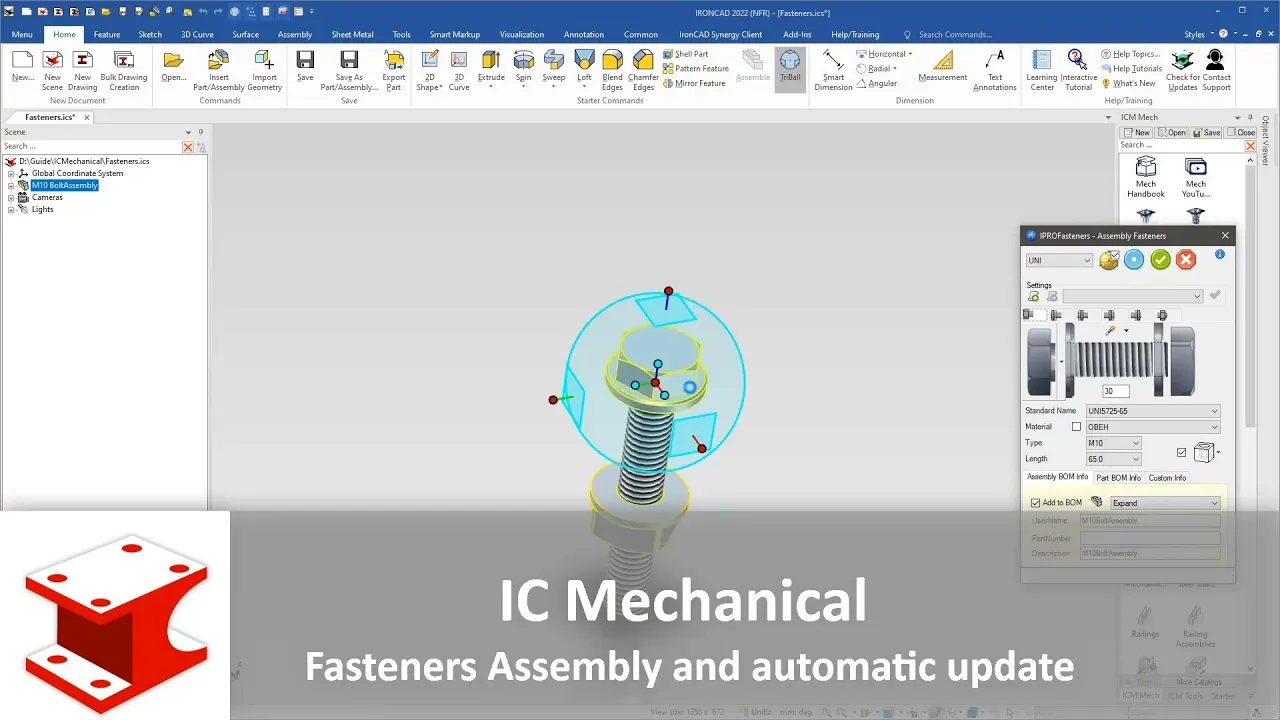Click the bolt length value field showing 30

[1115, 391]
